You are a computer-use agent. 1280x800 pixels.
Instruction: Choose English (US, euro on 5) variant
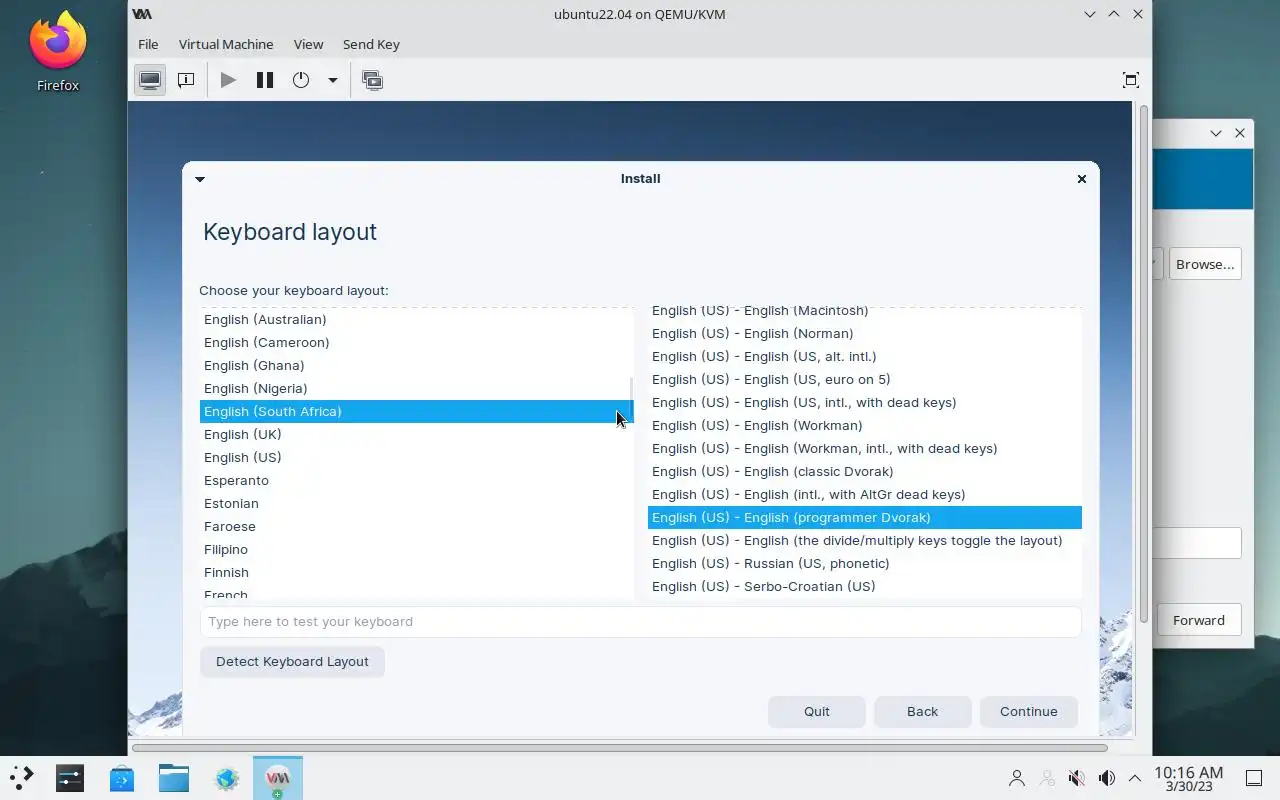click(x=864, y=379)
